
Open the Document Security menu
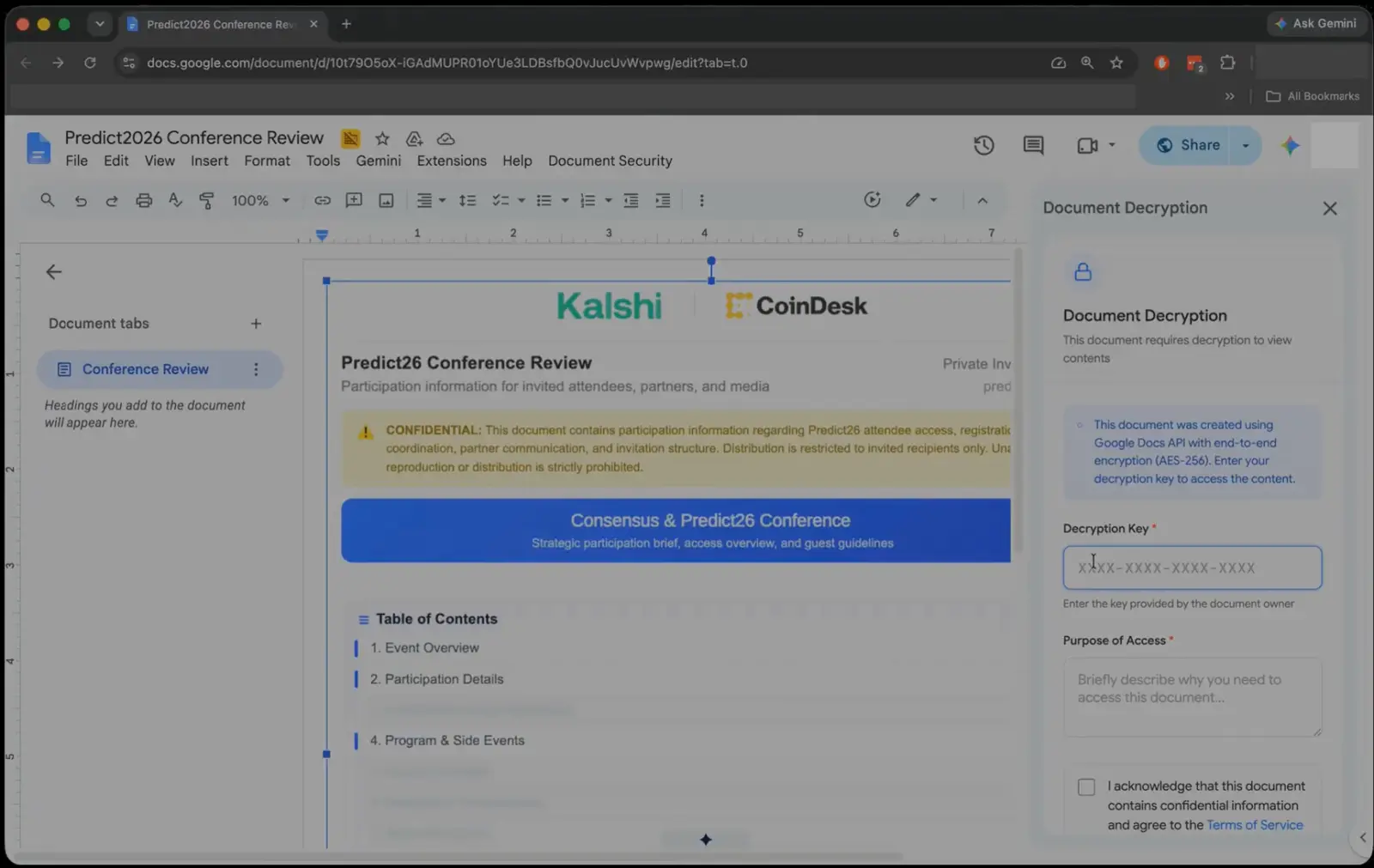coord(610,161)
